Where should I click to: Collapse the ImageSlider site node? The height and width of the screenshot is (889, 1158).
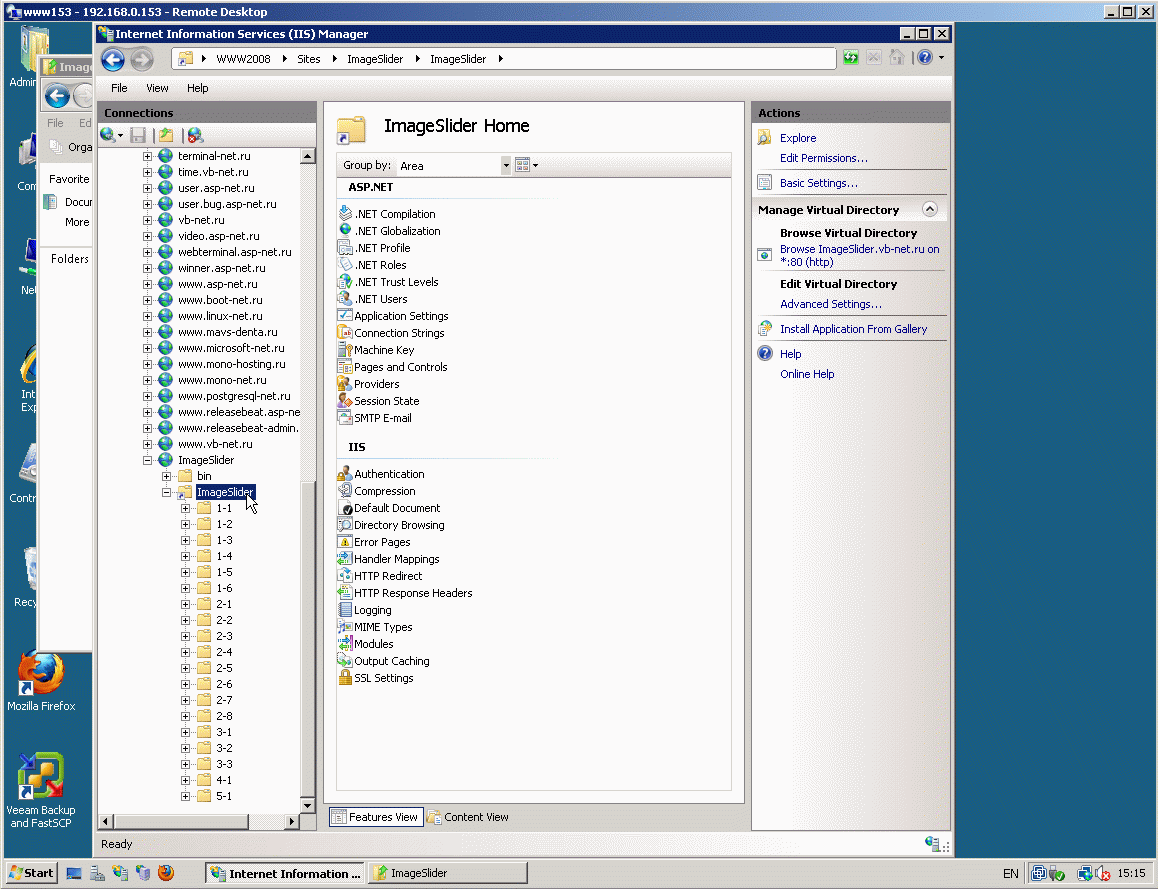pyautogui.click(x=147, y=460)
